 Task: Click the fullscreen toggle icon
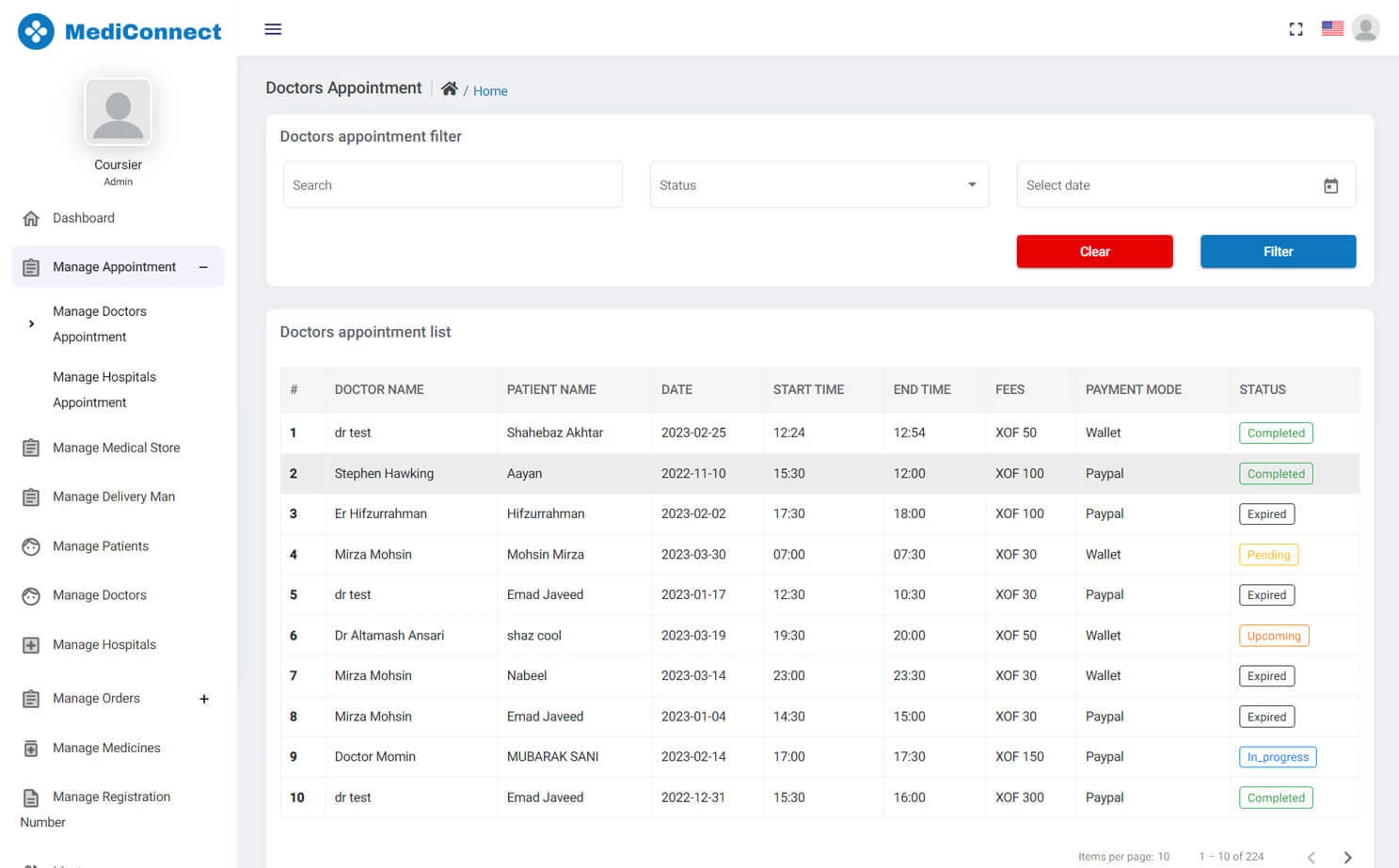coord(1296,29)
